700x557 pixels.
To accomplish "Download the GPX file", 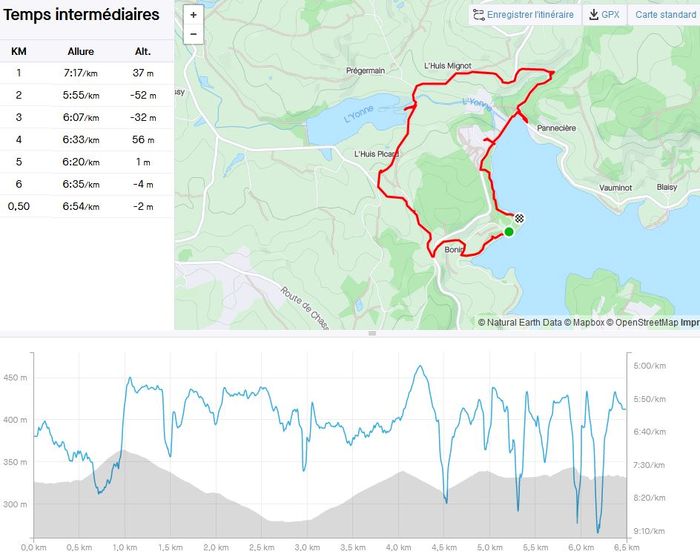I will 604,15.
